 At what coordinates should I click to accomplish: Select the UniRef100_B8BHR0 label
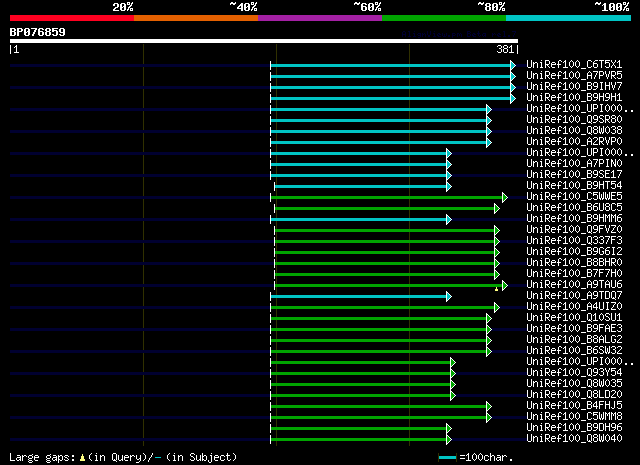pos(574,263)
